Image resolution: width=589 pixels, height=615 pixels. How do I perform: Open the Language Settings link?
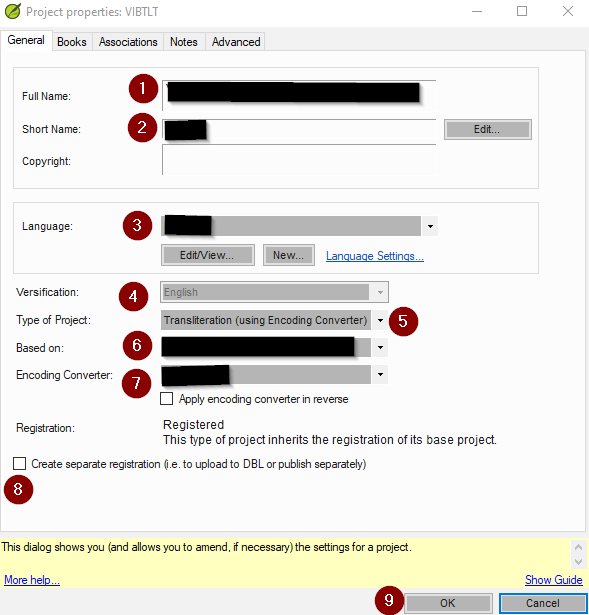[x=374, y=256]
